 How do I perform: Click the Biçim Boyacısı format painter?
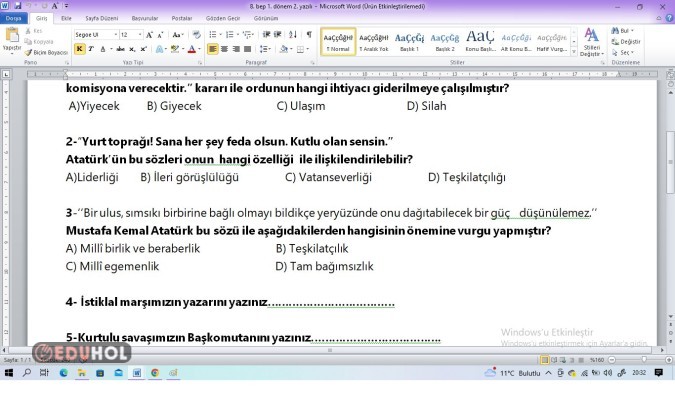click(46, 52)
